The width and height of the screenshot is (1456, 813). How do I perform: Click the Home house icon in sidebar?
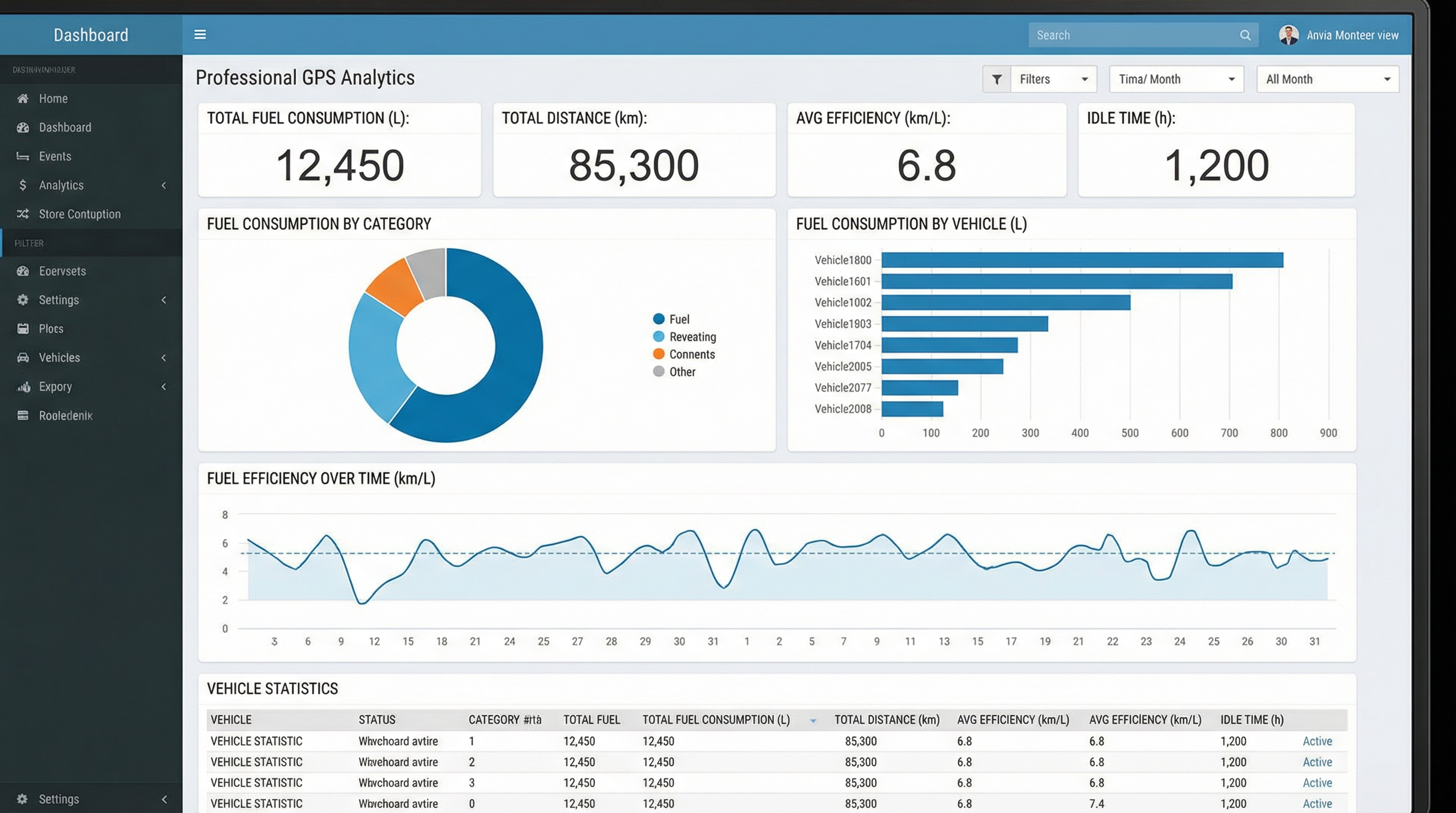coord(23,98)
